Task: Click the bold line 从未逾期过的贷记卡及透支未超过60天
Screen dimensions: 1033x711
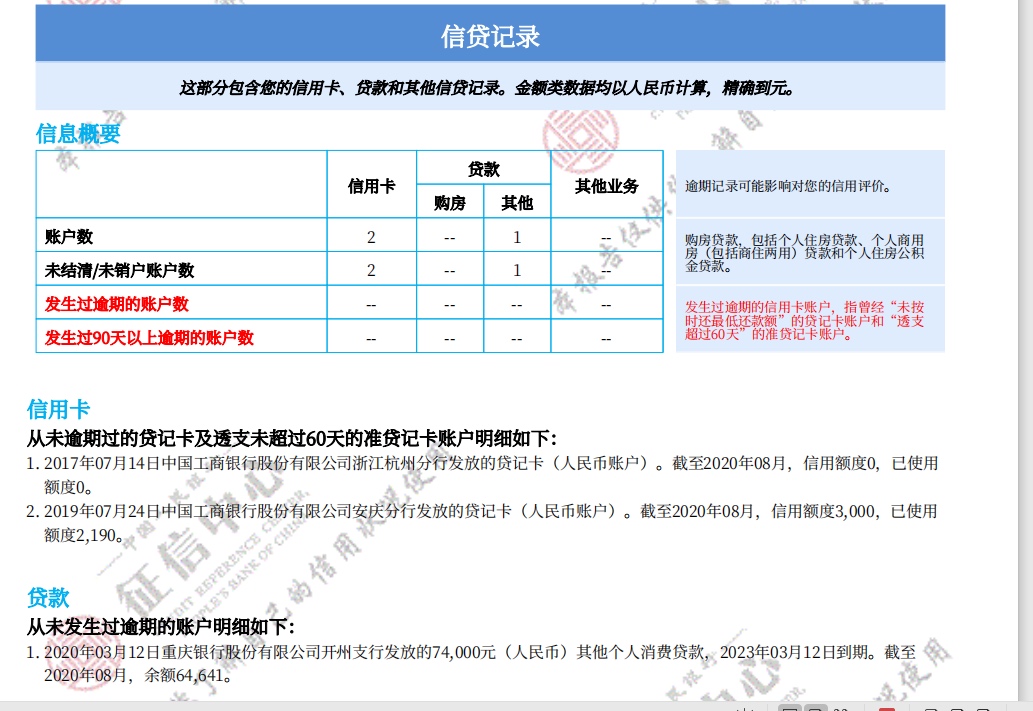Action: [x=292, y=438]
